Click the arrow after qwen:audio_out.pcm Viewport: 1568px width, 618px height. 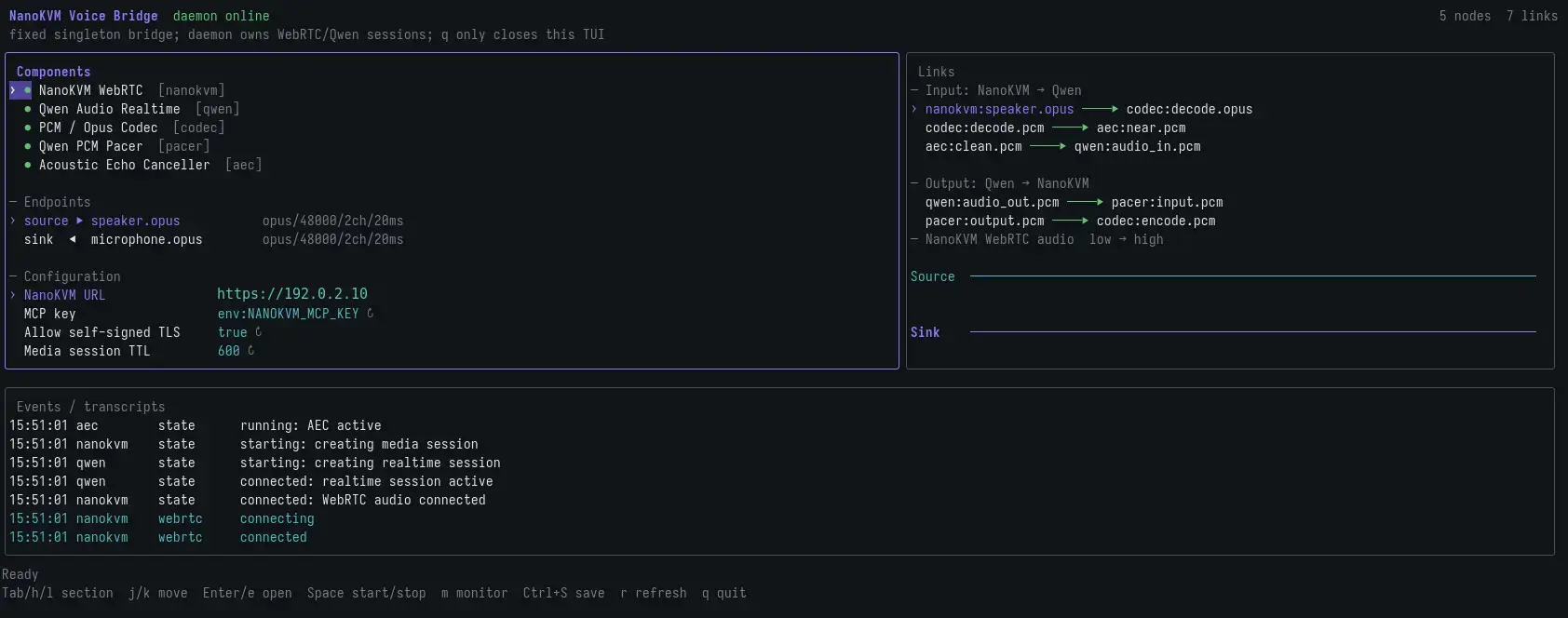tap(1085, 202)
